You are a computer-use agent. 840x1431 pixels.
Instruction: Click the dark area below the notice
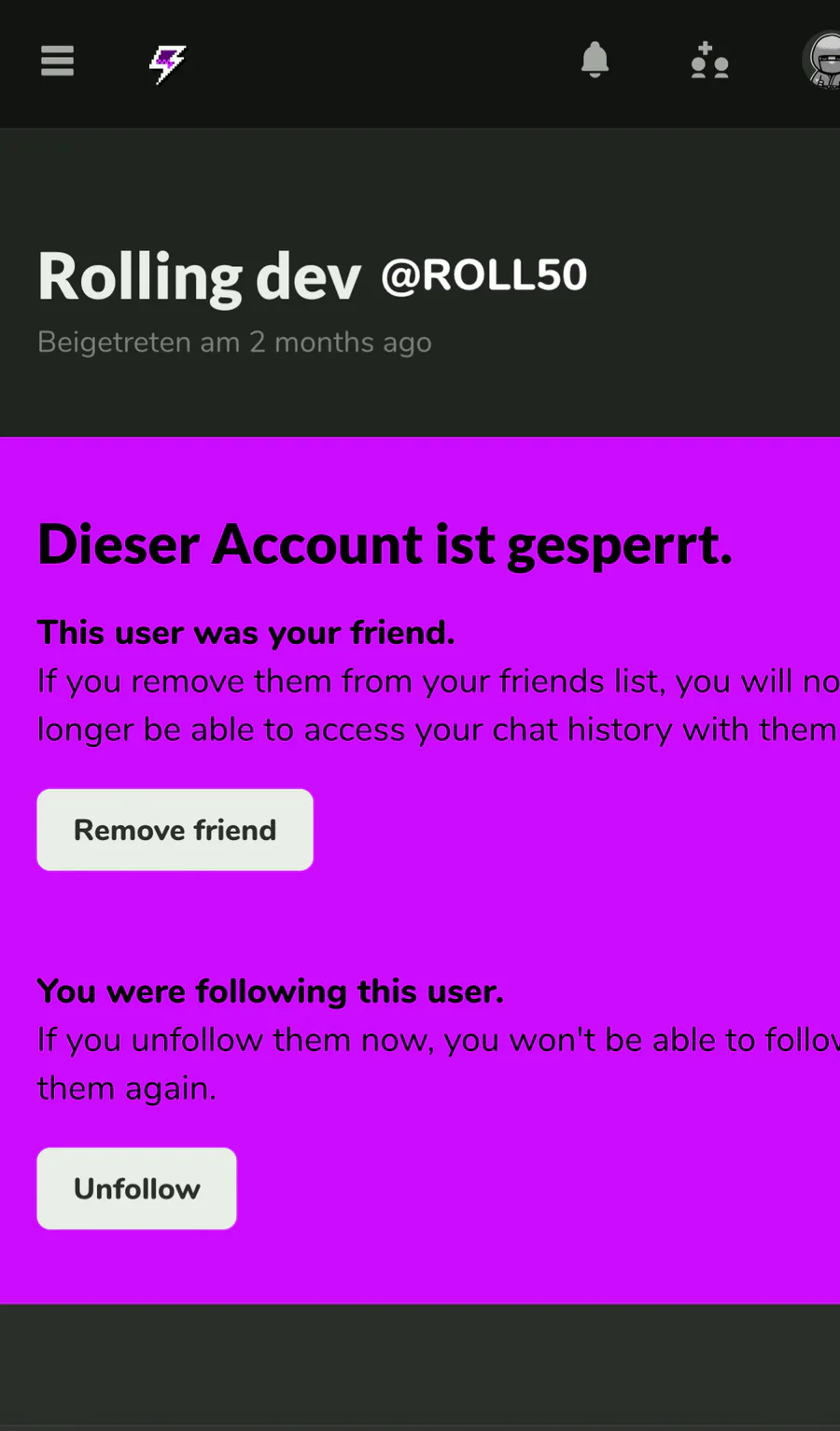(x=420, y=1367)
